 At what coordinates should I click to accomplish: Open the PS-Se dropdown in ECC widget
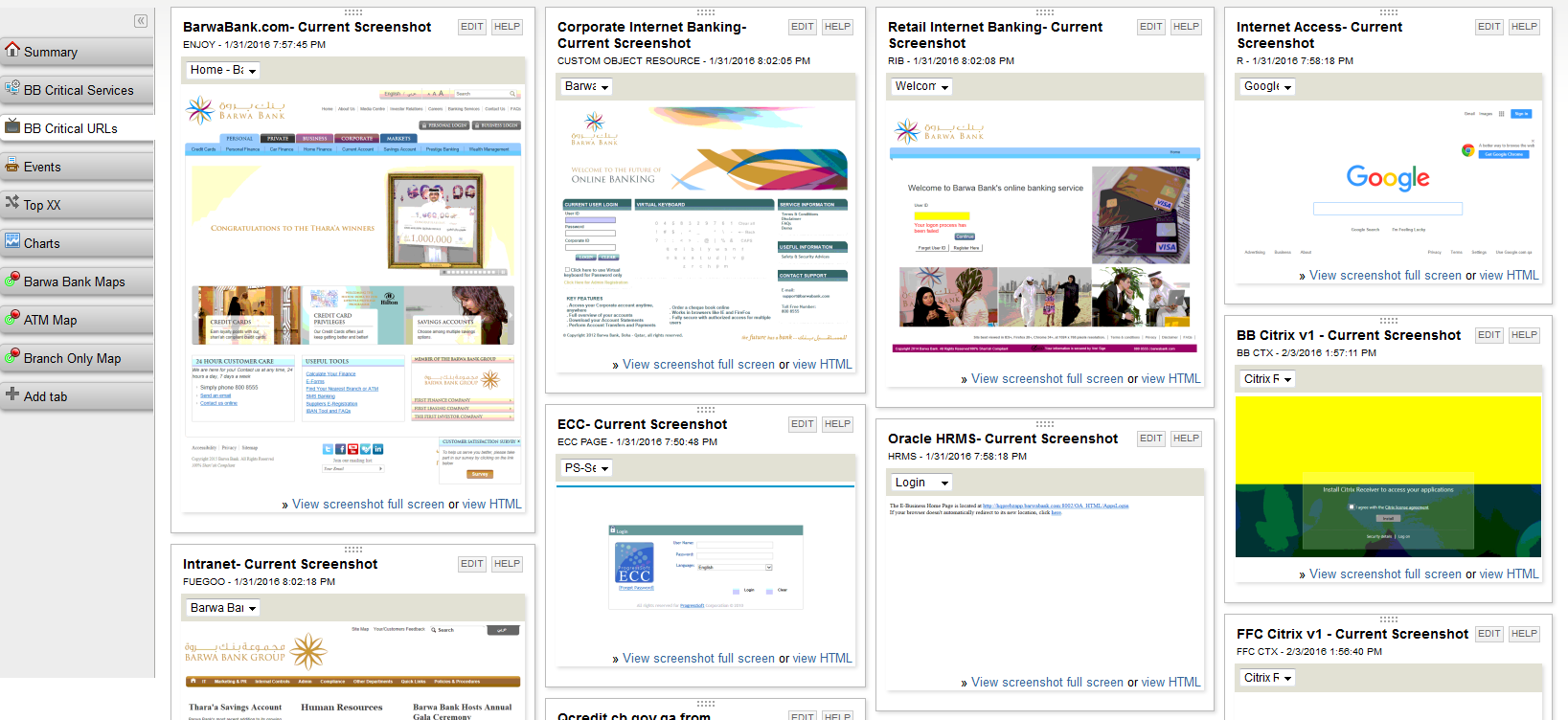(x=585, y=468)
